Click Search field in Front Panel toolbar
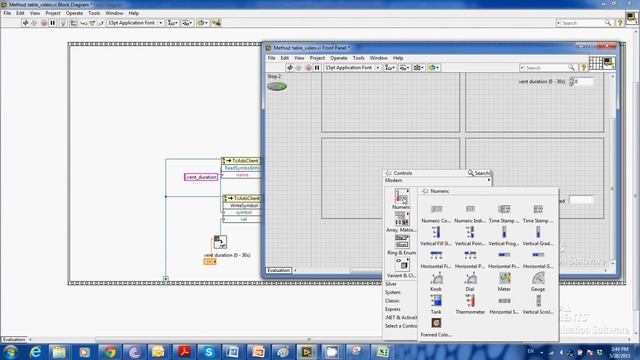The image size is (640, 360). coord(547,68)
